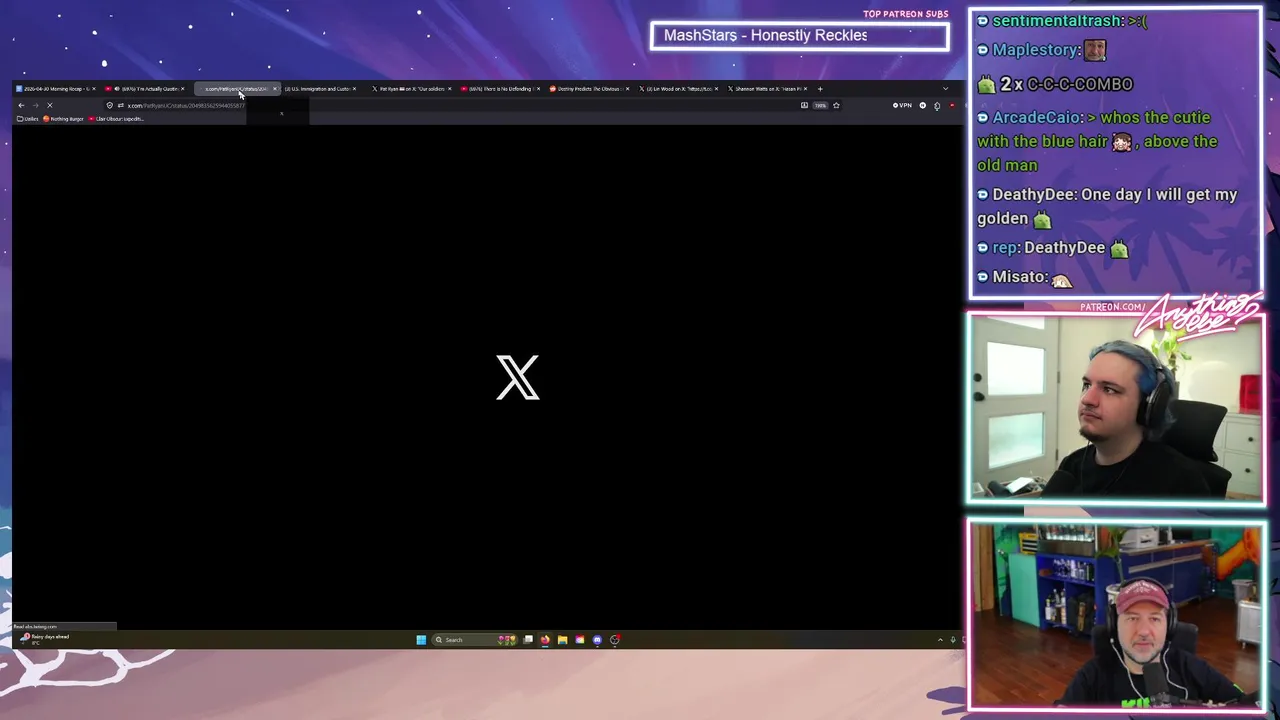
Task: Open the Dailies bookmarks folder
Action: coord(28,119)
